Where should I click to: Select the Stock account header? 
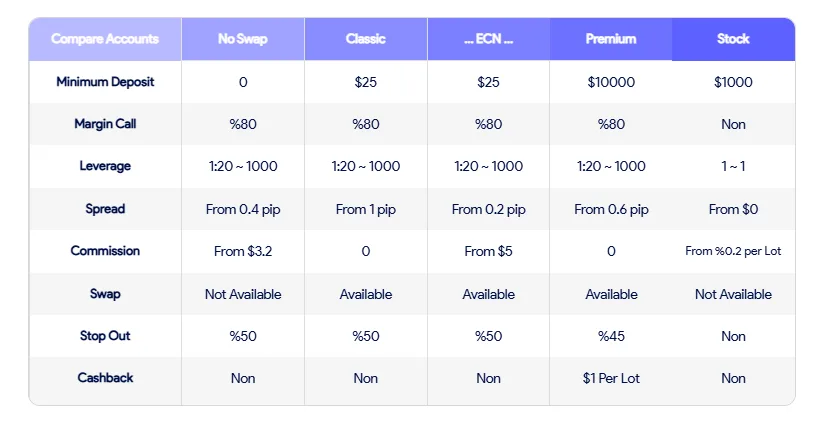click(733, 40)
